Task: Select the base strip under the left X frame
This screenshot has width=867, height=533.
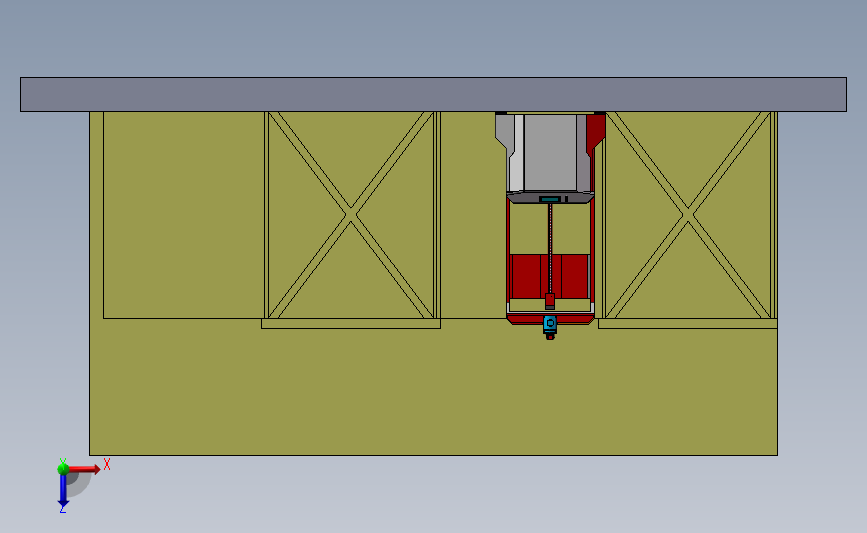Action: click(x=351, y=324)
